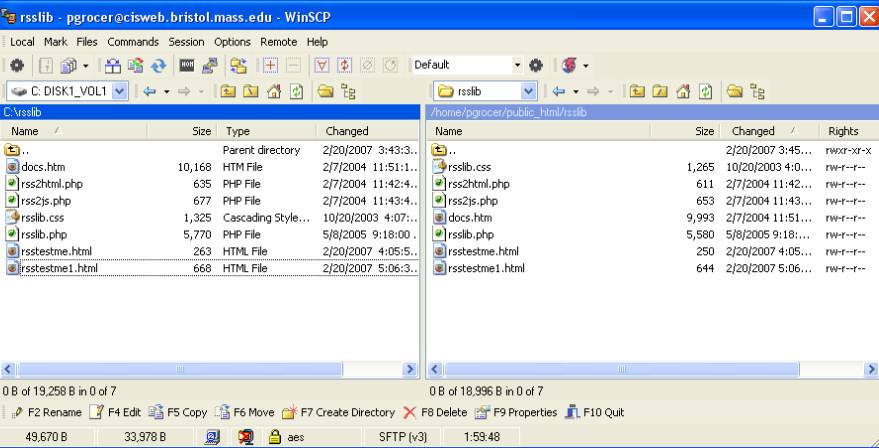This screenshot has height=448, width=879.
Task: Show directory tree in remote panel
Action: point(758,91)
